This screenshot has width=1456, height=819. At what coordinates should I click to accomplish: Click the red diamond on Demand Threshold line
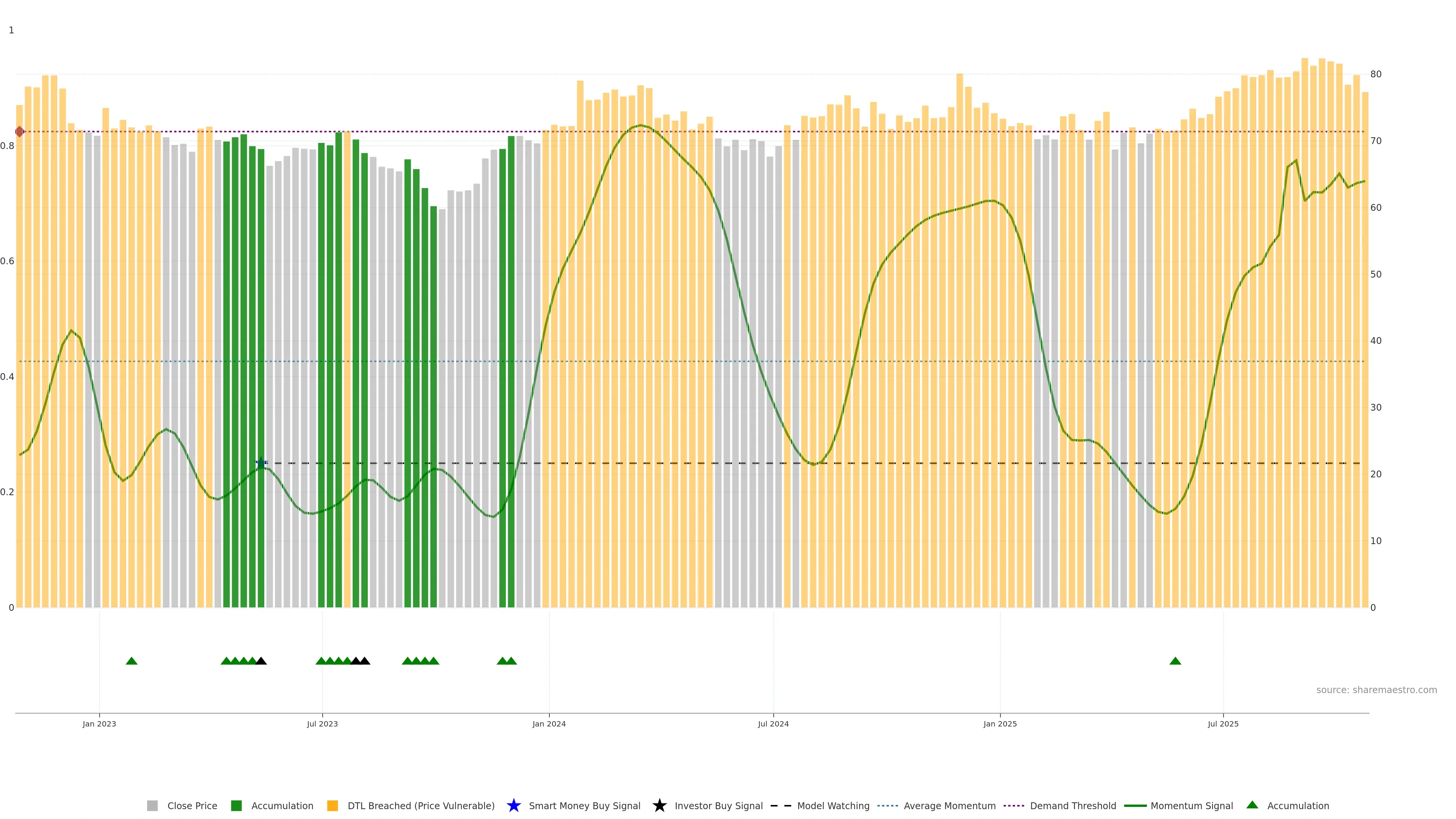point(20,132)
